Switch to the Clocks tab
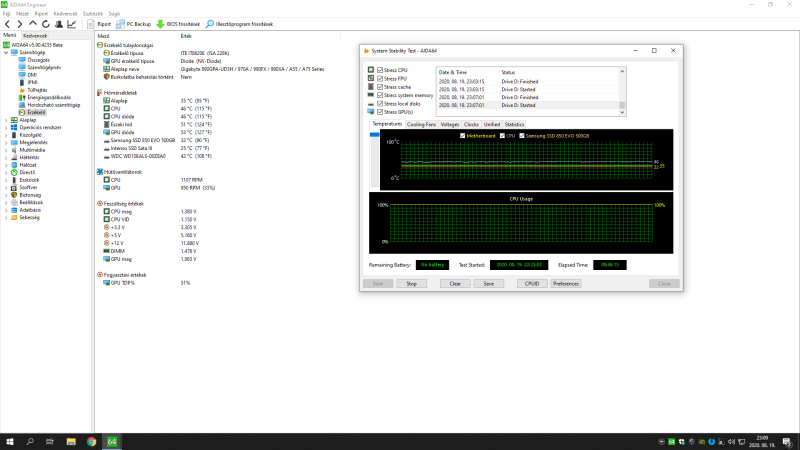 pyautogui.click(x=471, y=124)
